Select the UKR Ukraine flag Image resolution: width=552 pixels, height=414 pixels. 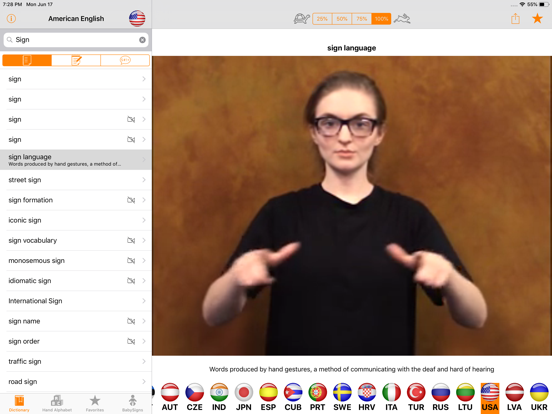coord(539,397)
